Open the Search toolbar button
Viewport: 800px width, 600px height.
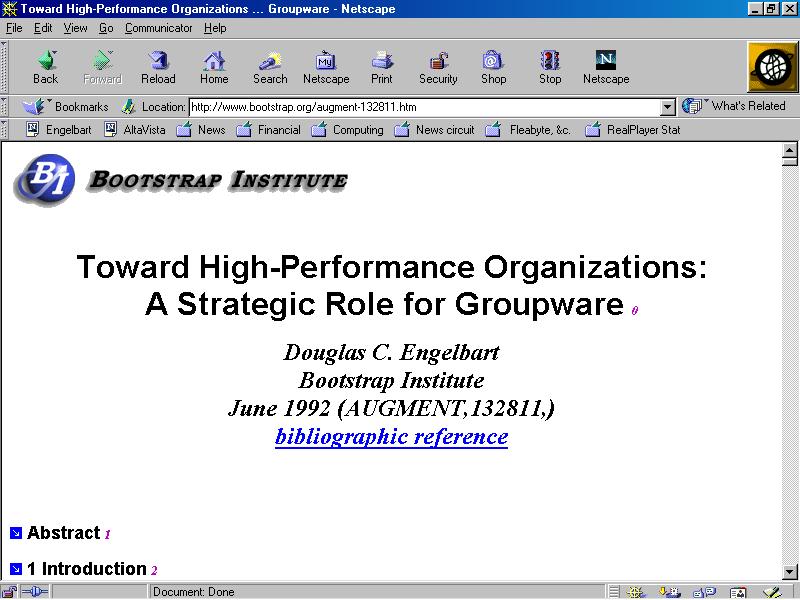(x=270, y=67)
